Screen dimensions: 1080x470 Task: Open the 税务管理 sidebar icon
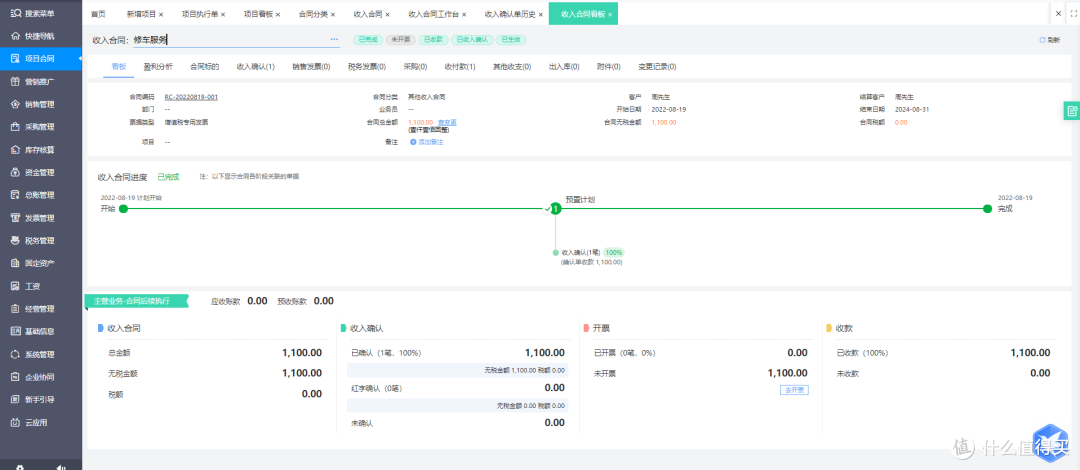(15, 241)
